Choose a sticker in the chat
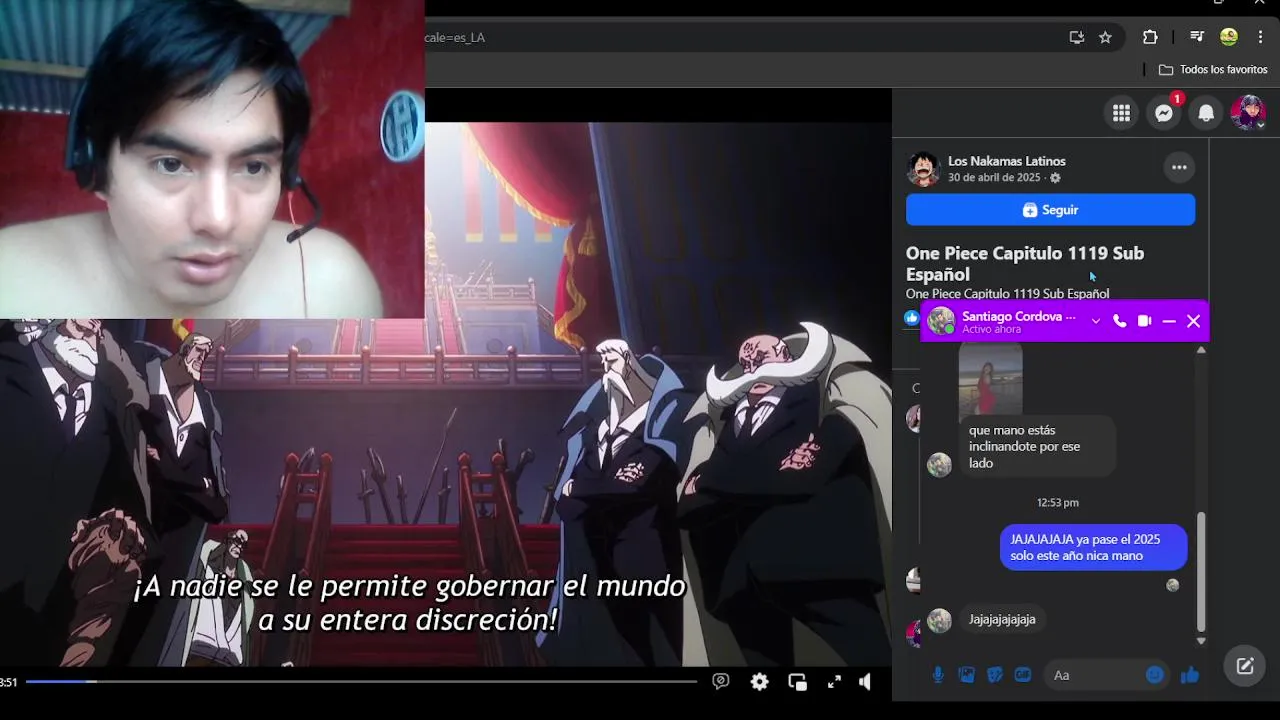1280x720 pixels. point(994,675)
